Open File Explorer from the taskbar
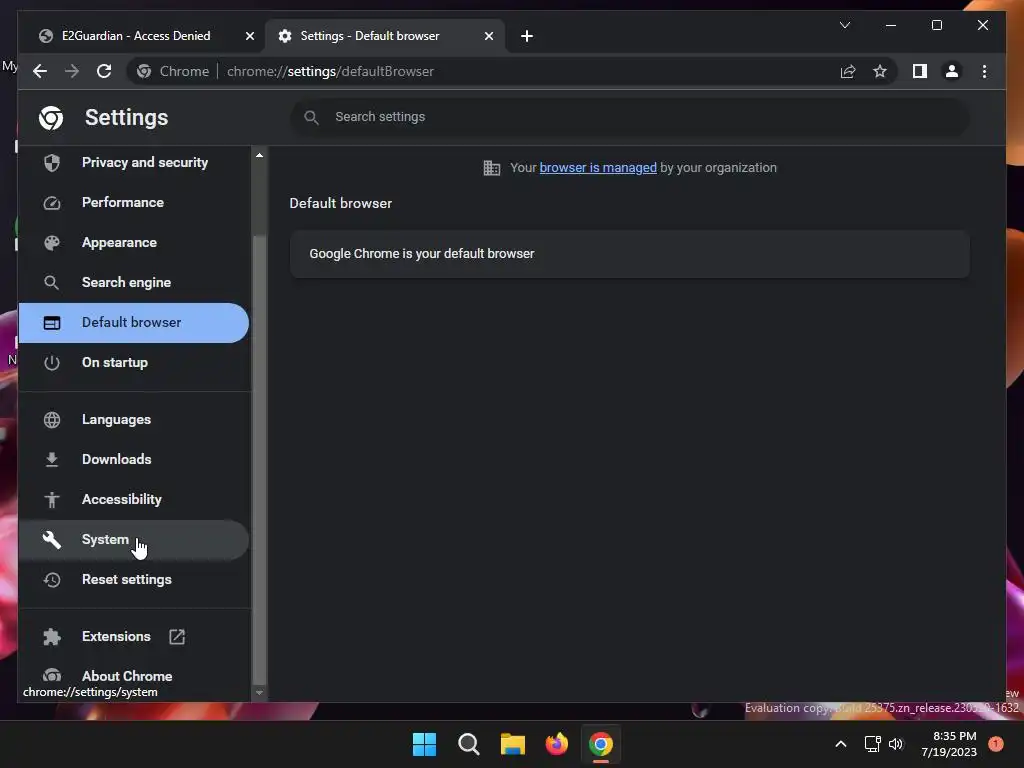The width and height of the screenshot is (1024, 768). pos(513,744)
